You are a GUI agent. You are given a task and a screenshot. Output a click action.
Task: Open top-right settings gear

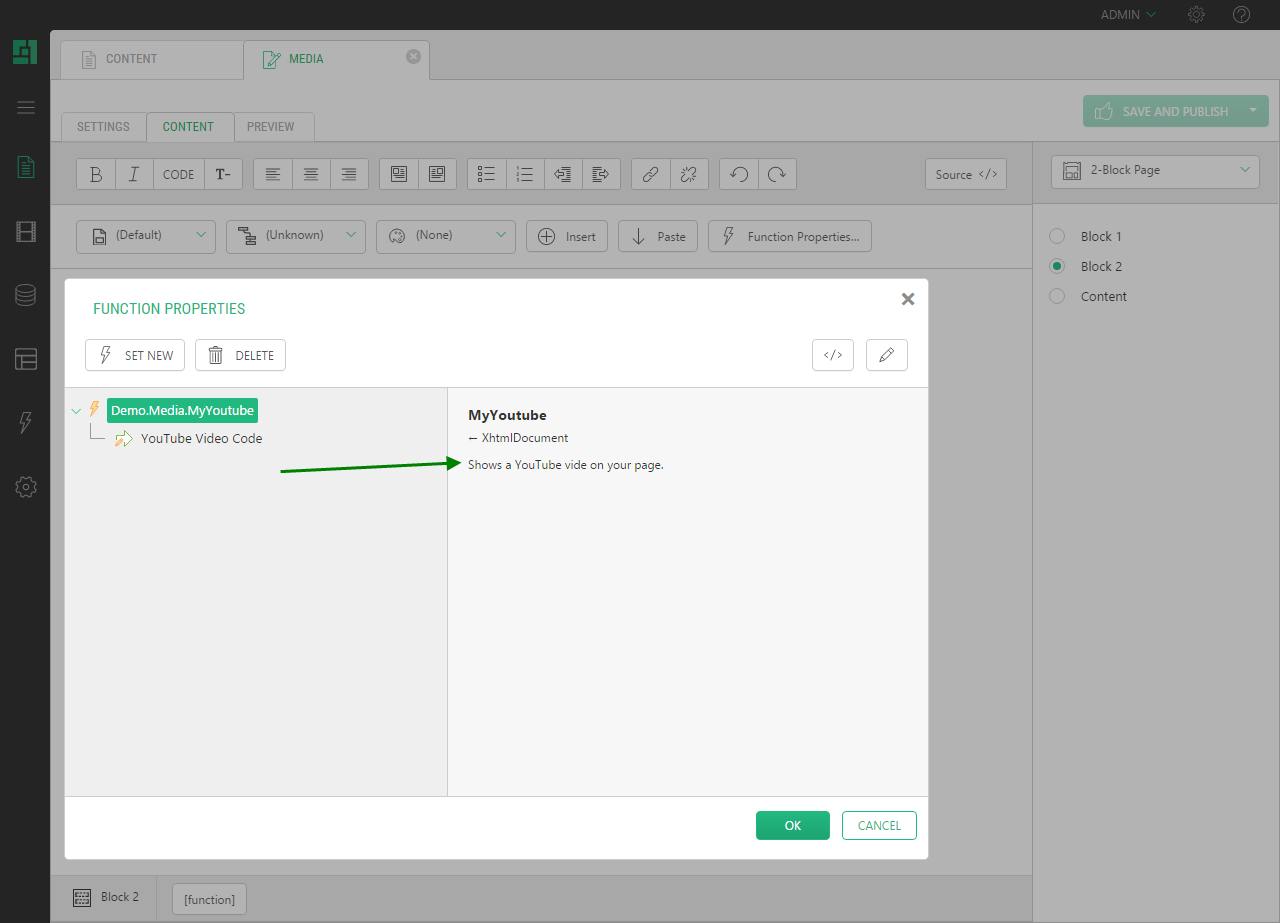[x=1196, y=15]
